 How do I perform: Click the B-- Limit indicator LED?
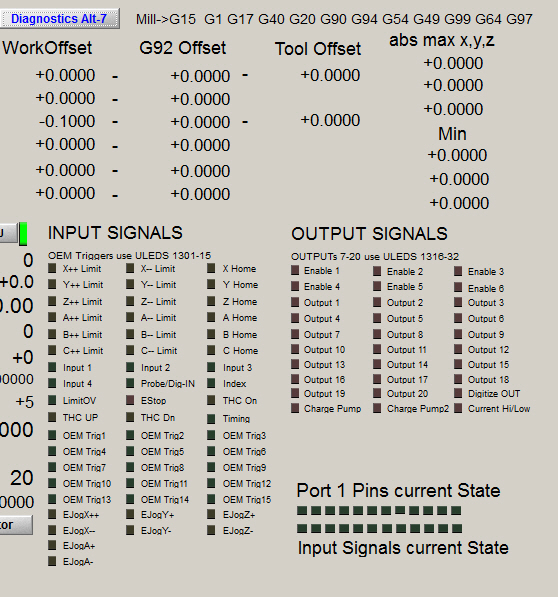tap(130, 334)
